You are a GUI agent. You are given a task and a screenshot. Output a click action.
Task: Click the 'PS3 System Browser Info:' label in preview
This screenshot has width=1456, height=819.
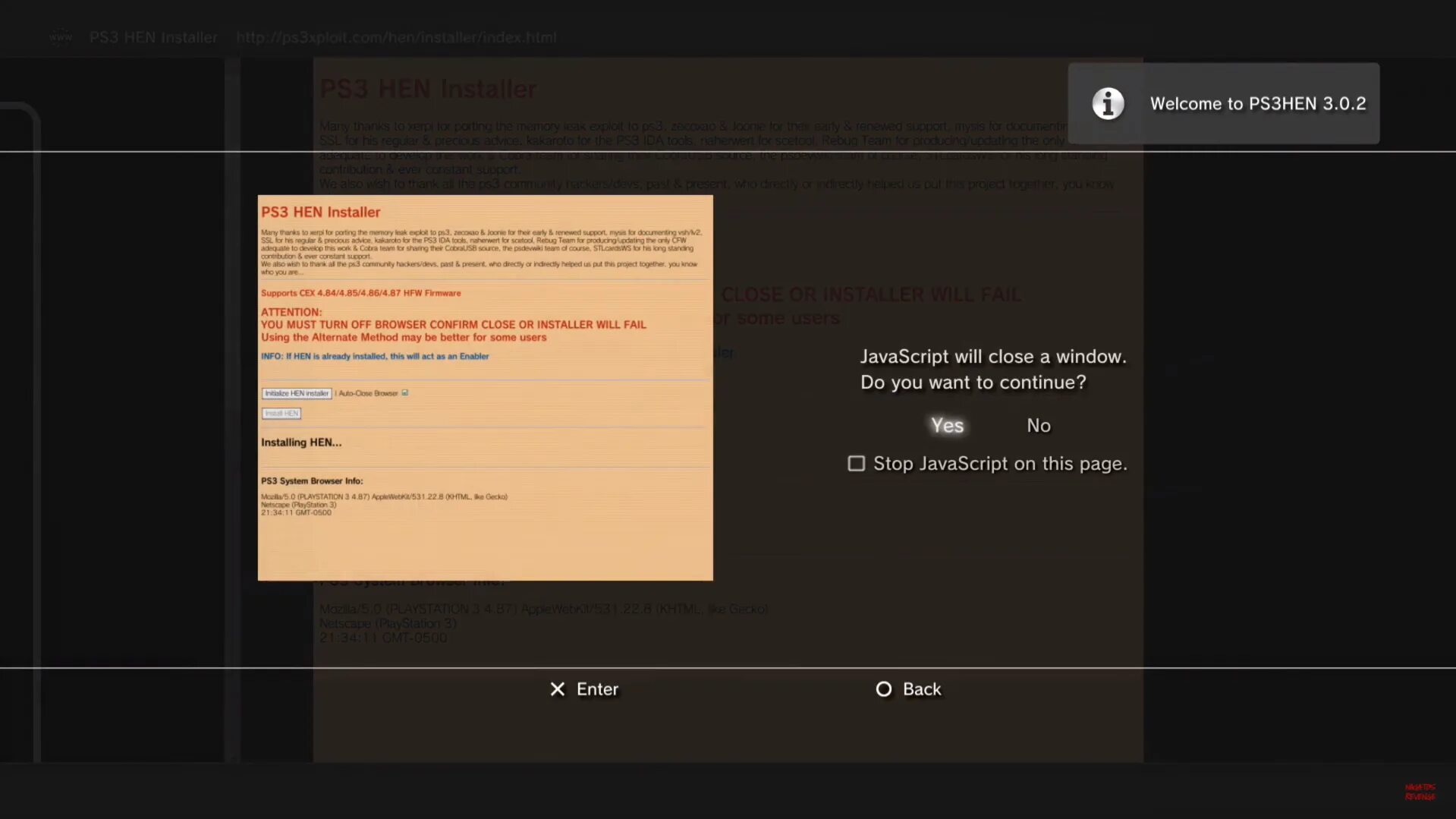pos(312,480)
